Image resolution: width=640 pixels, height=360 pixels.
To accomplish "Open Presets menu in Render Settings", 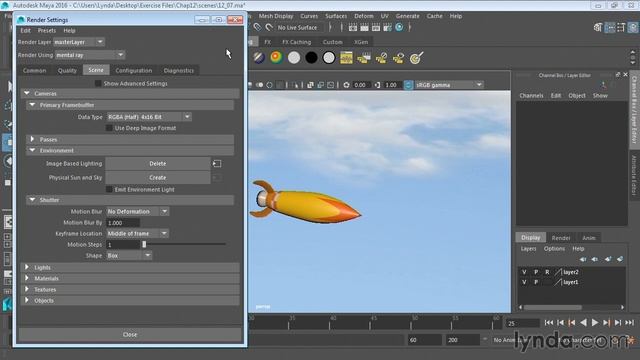I will click(x=47, y=31).
